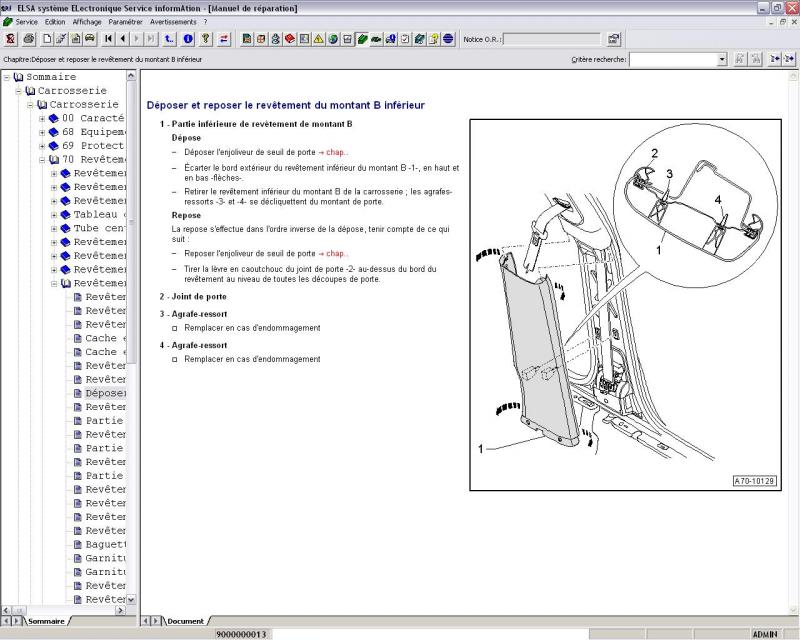Click the pencil-and-pages toolbar icon after the blank page
The width and height of the screenshot is (800, 640).
(x=61, y=39)
